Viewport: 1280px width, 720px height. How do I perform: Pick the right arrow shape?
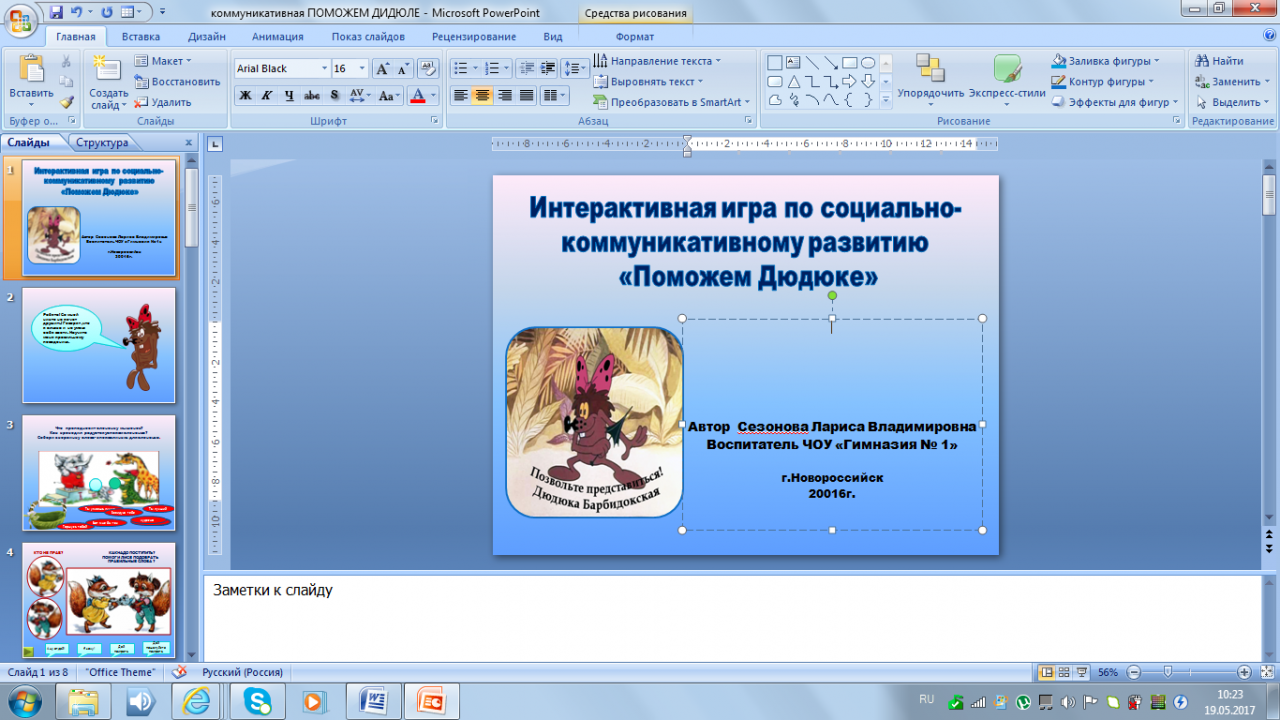849,81
